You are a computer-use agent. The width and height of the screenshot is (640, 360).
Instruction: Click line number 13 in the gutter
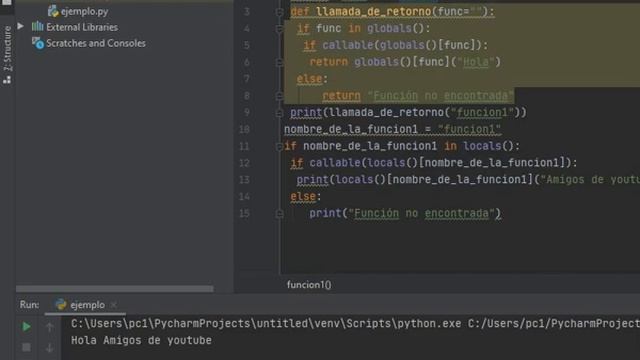tap(244, 180)
